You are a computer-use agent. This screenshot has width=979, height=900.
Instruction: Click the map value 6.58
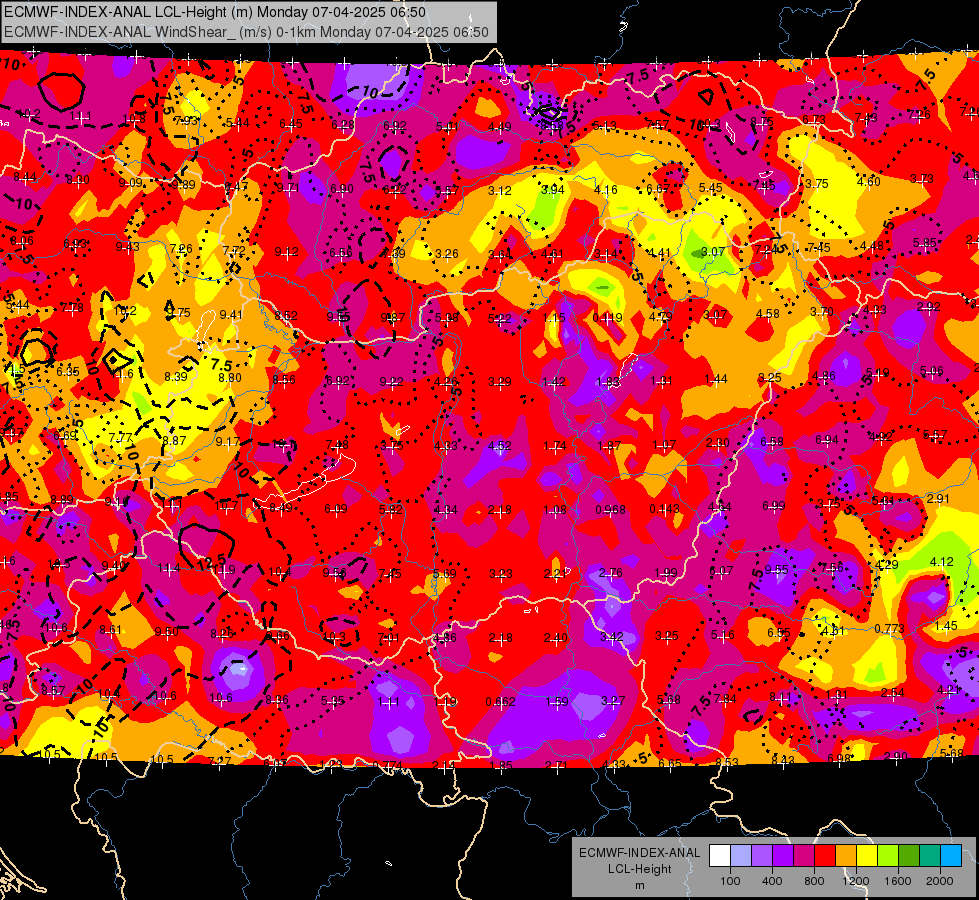point(771,442)
